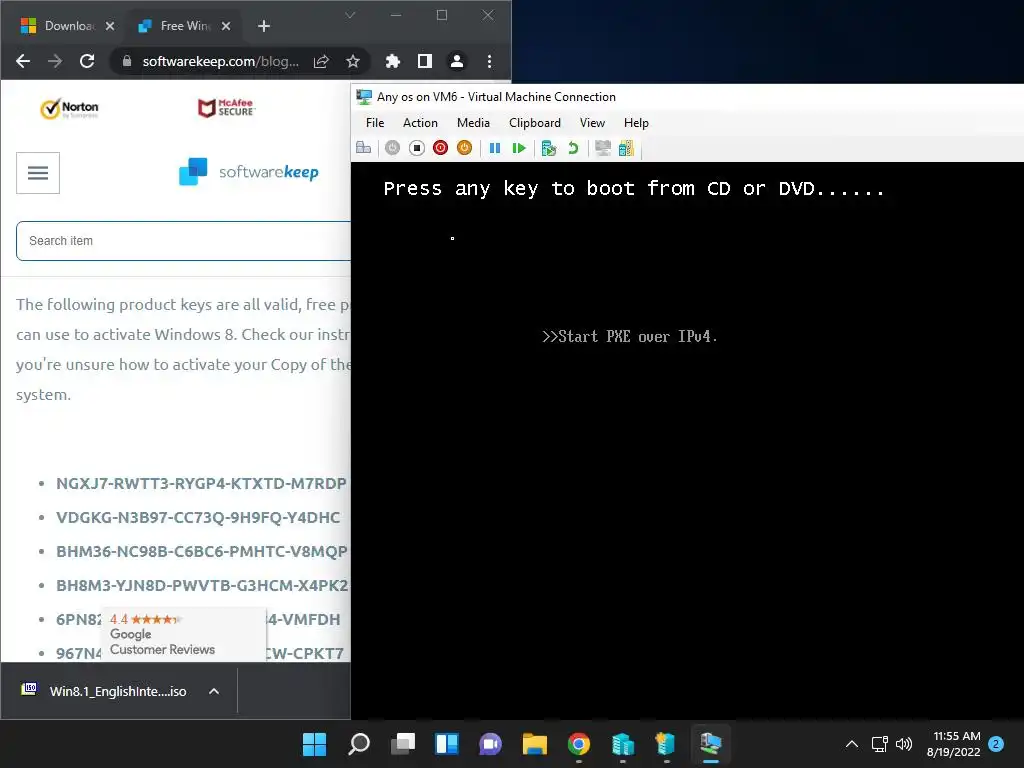
Task: Switch to Chrome on taskbar
Action: [x=579, y=744]
